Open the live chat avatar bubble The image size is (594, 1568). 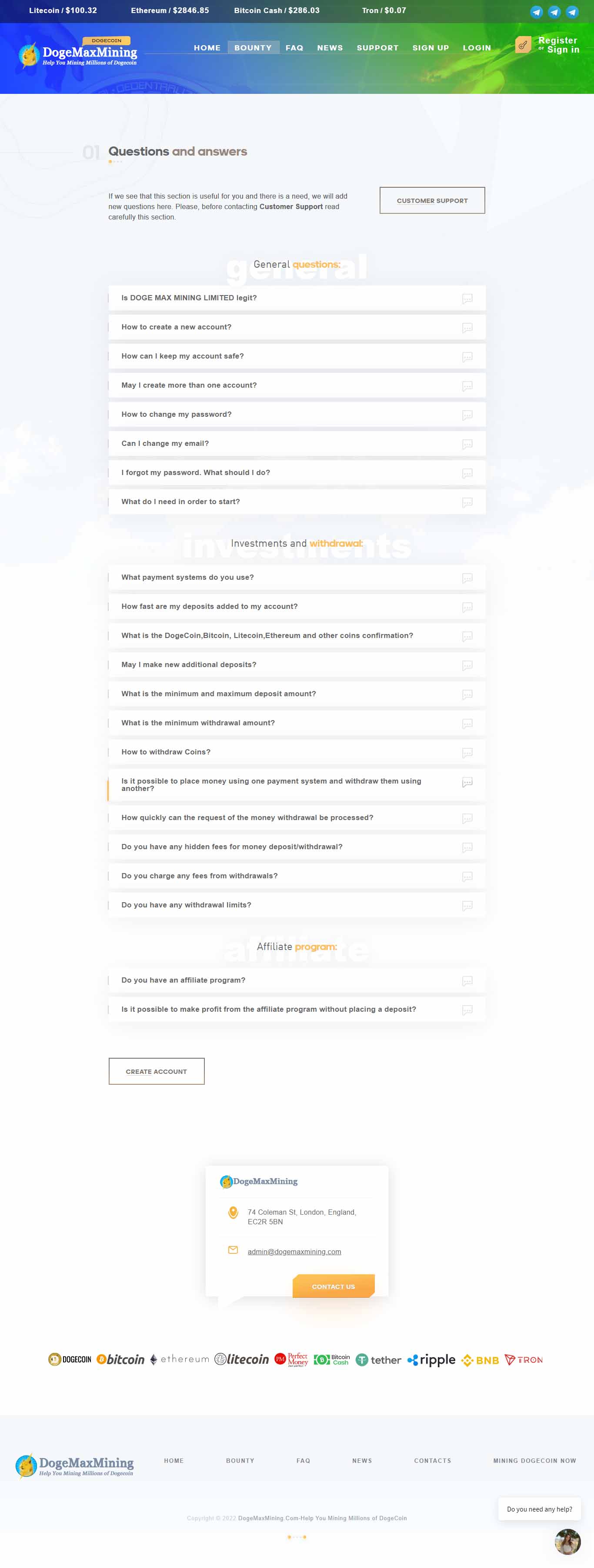click(x=567, y=1541)
